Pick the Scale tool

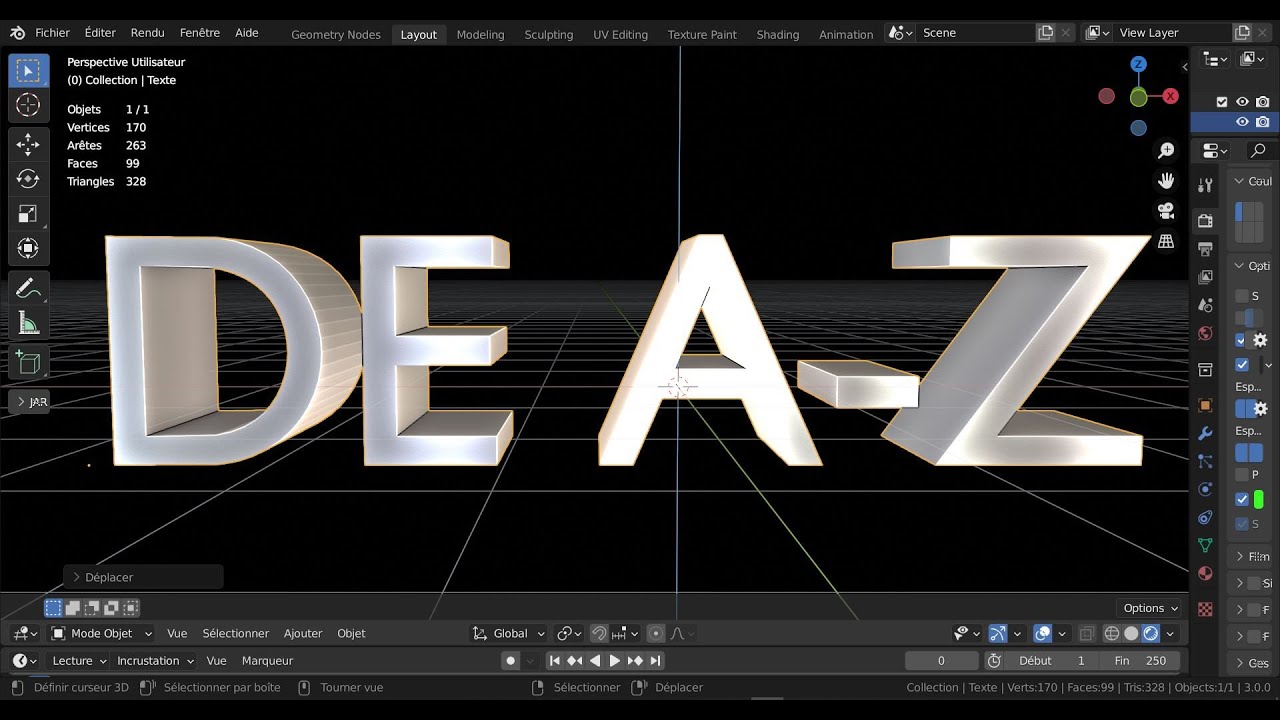click(x=28, y=213)
